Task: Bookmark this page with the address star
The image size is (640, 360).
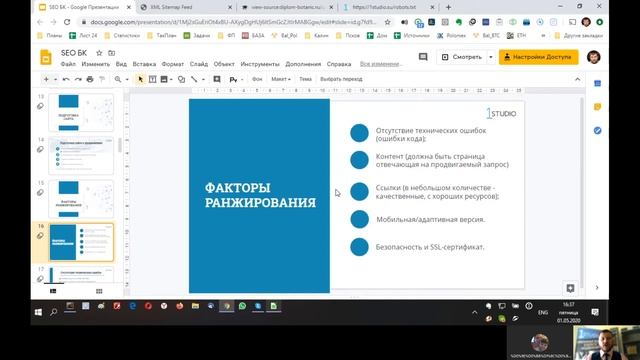Action: pos(387,22)
